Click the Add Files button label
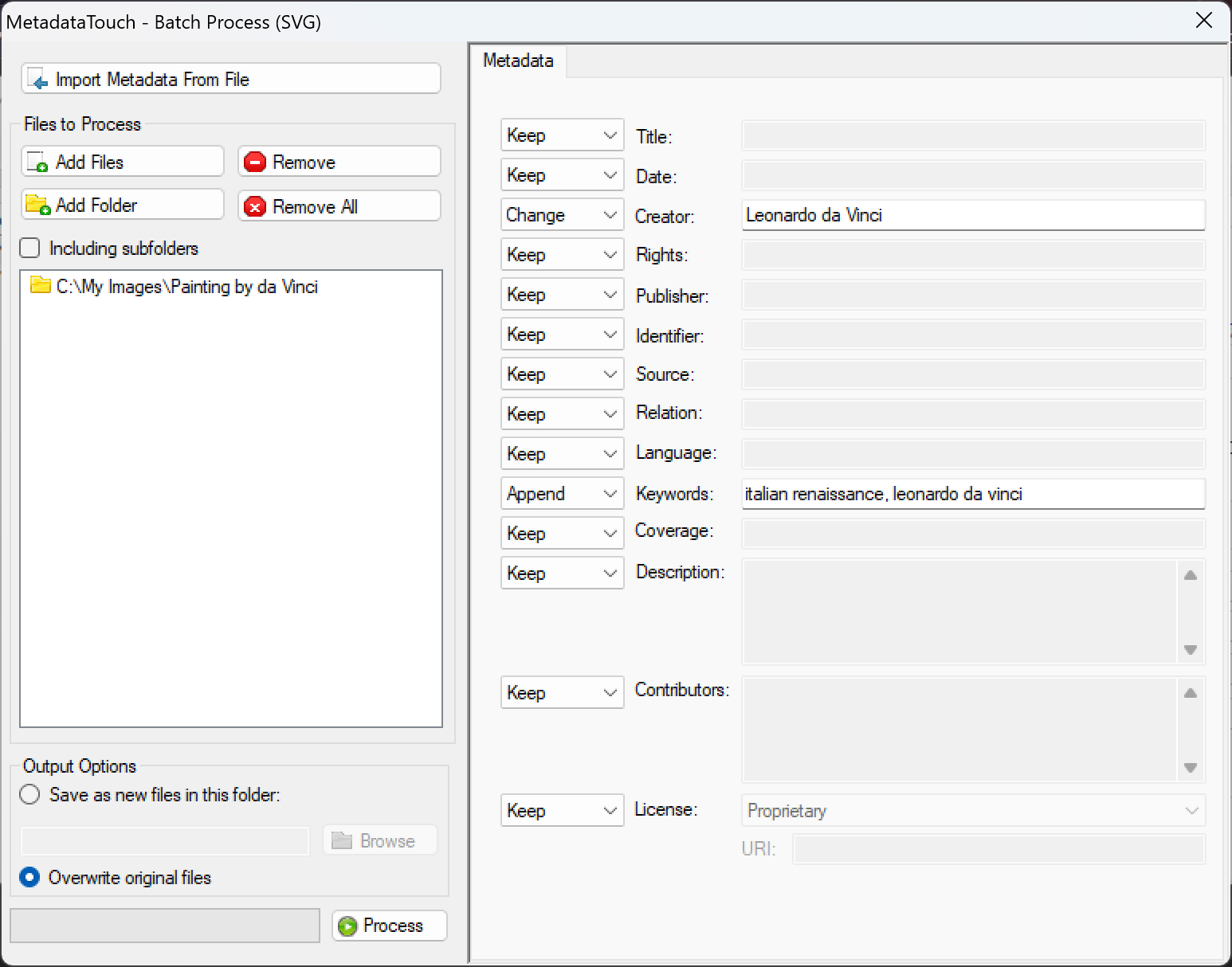This screenshot has height=967, width=1232. (x=89, y=162)
